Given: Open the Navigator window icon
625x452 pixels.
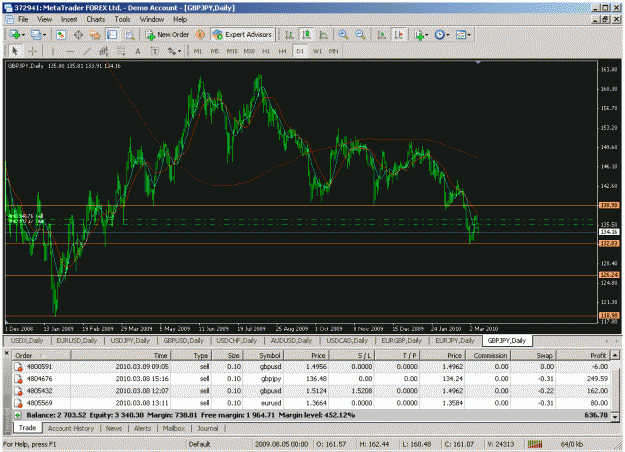Looking at the screenshot, I should [95, 35].
